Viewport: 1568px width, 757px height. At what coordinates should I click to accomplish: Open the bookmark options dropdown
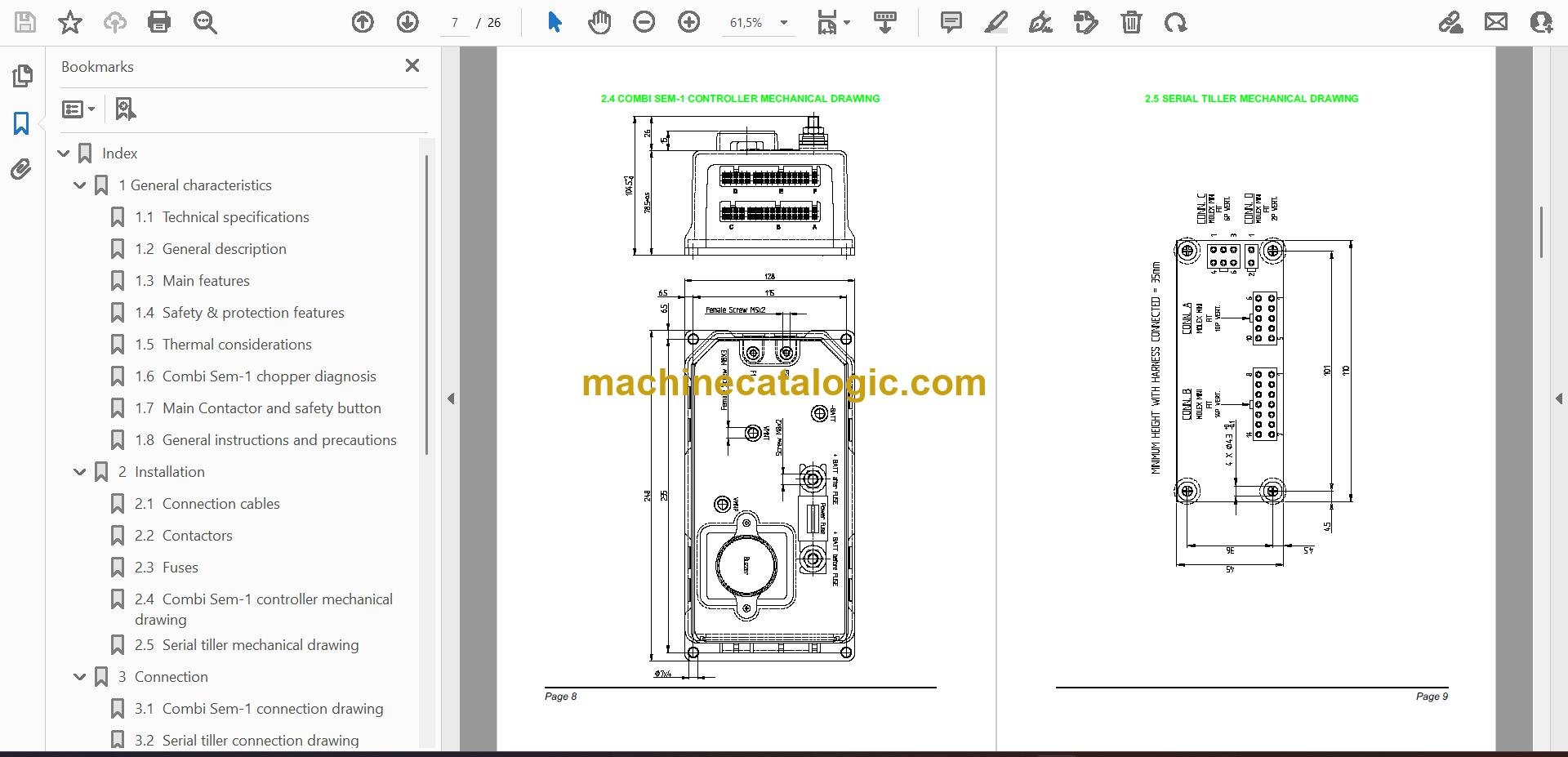click(x=78, y=109)
